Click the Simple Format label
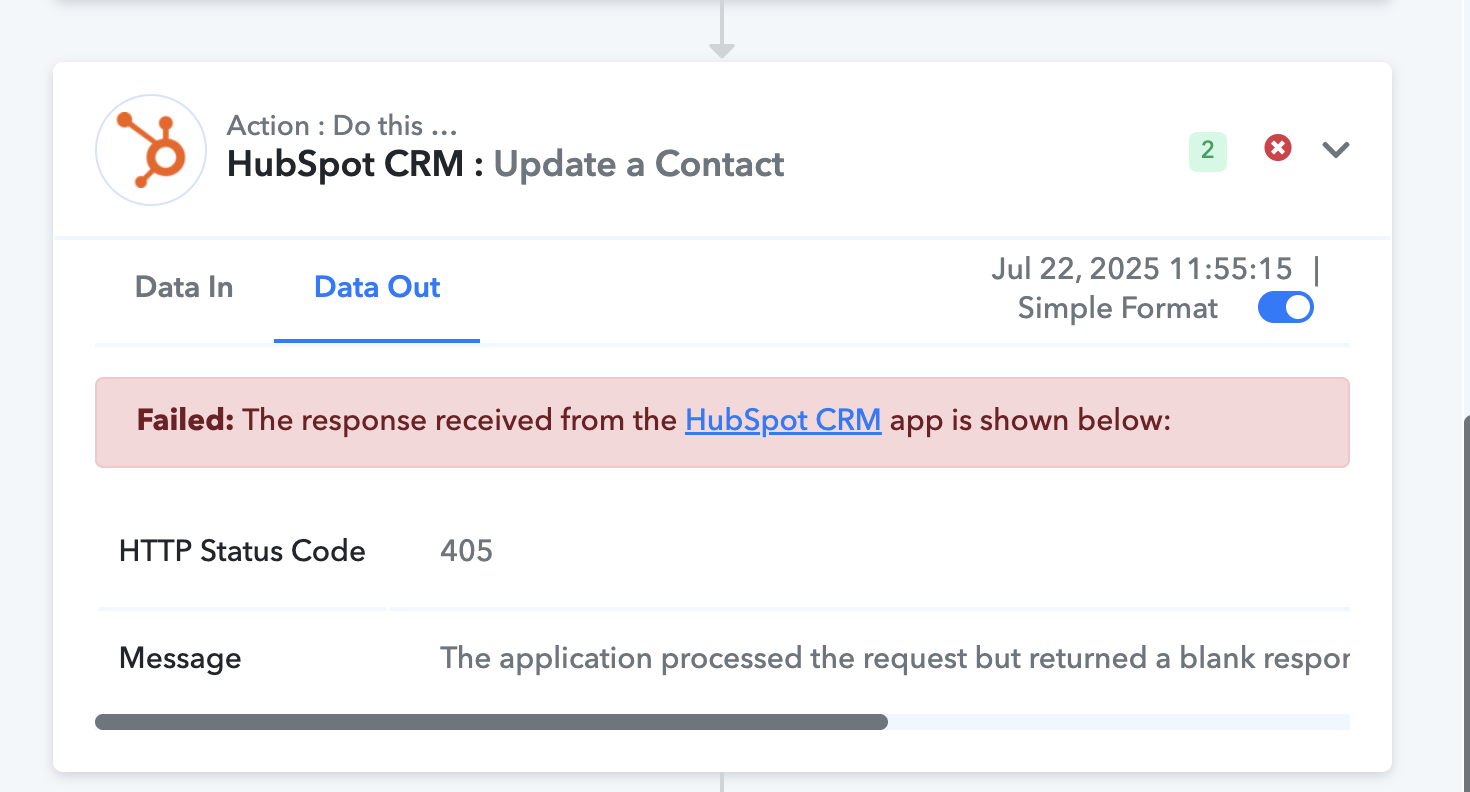 [x=1117, y=308]
